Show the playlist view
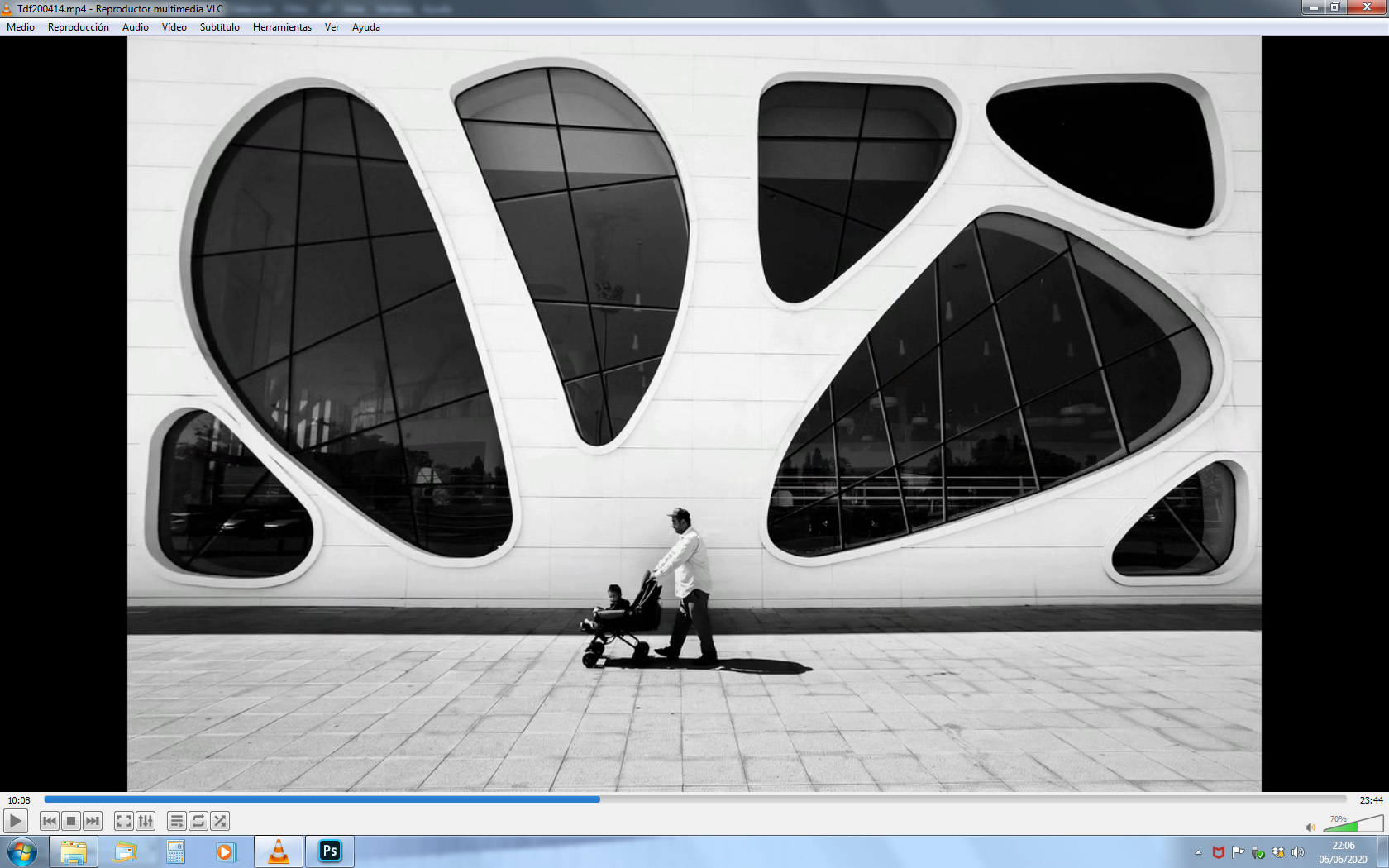 coord(177,821)
